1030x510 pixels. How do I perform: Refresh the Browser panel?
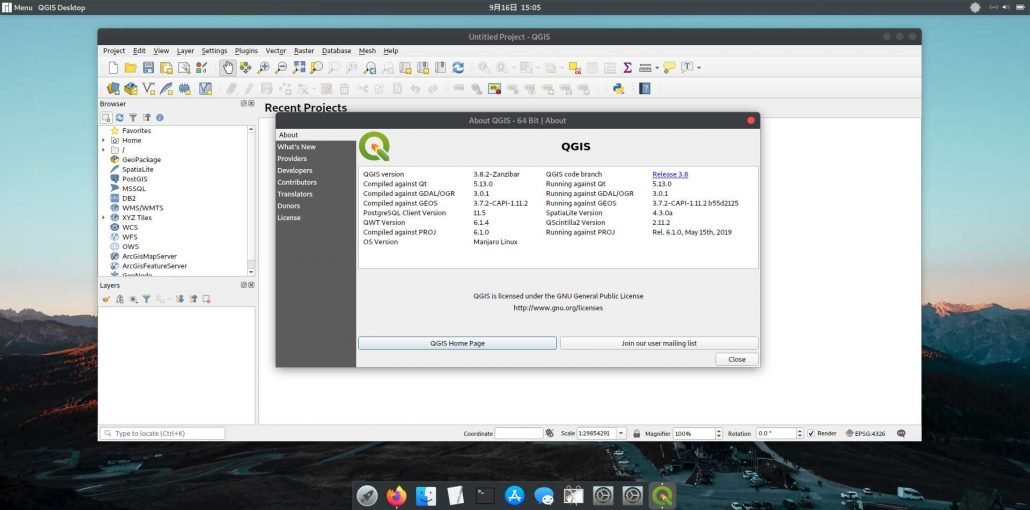pos(120,118)
